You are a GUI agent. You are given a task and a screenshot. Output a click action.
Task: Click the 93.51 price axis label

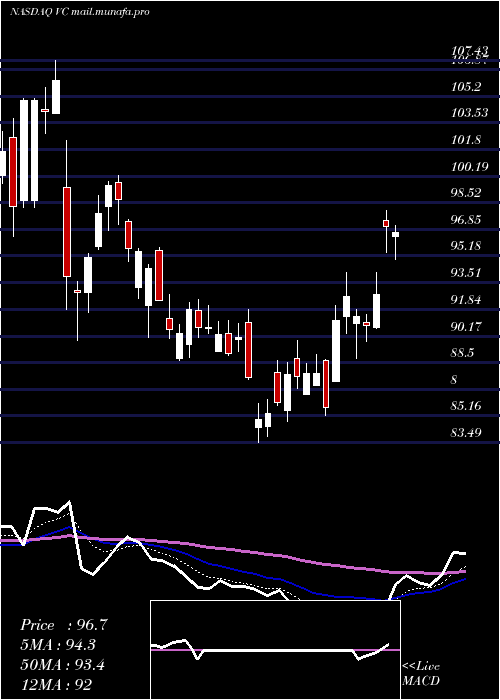(x=466, y=272)
